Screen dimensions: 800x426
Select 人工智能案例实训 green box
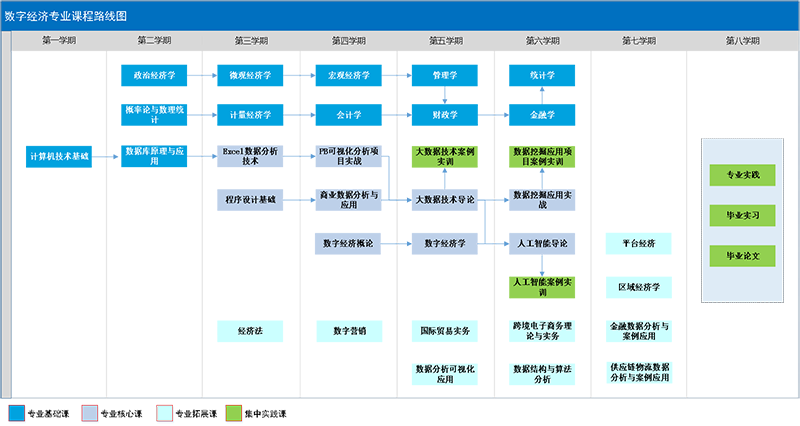542,287
